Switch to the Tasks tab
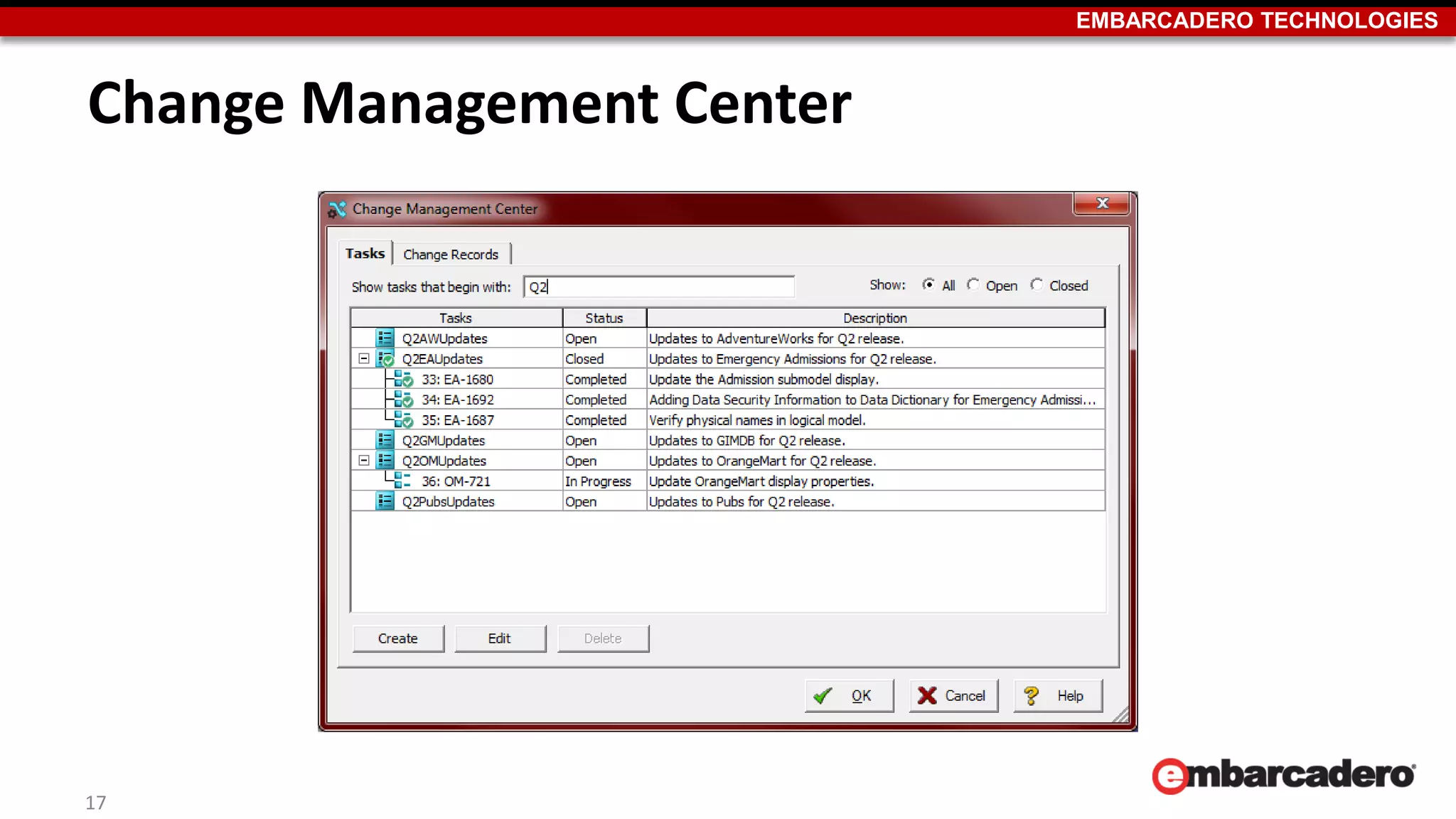 pos(365,253)
